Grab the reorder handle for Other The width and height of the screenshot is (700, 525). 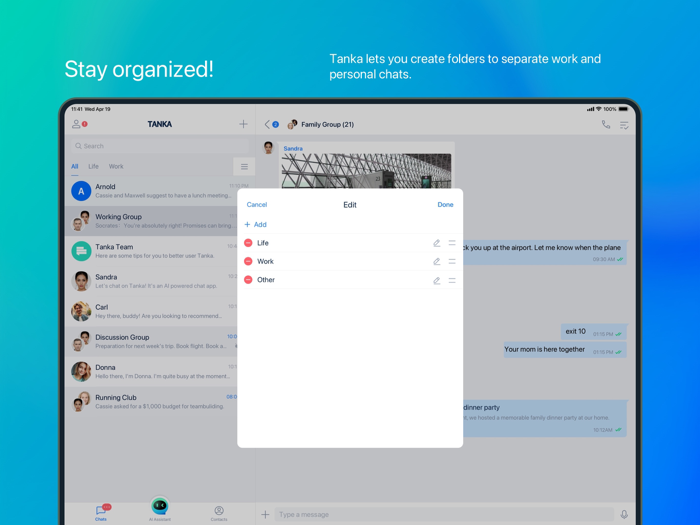click(x=452, y=280)
